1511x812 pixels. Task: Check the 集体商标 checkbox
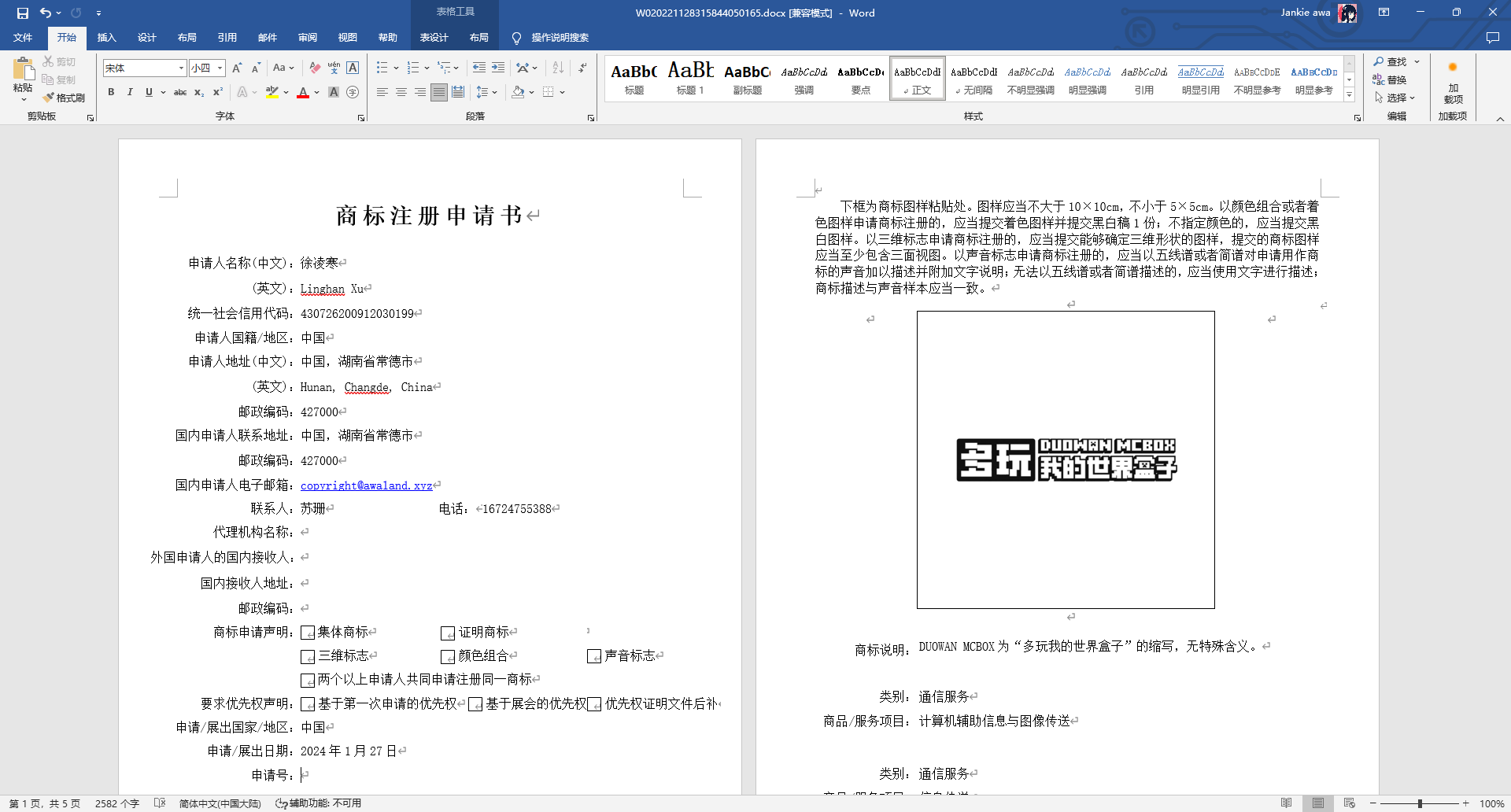click(x=308, y=633)
